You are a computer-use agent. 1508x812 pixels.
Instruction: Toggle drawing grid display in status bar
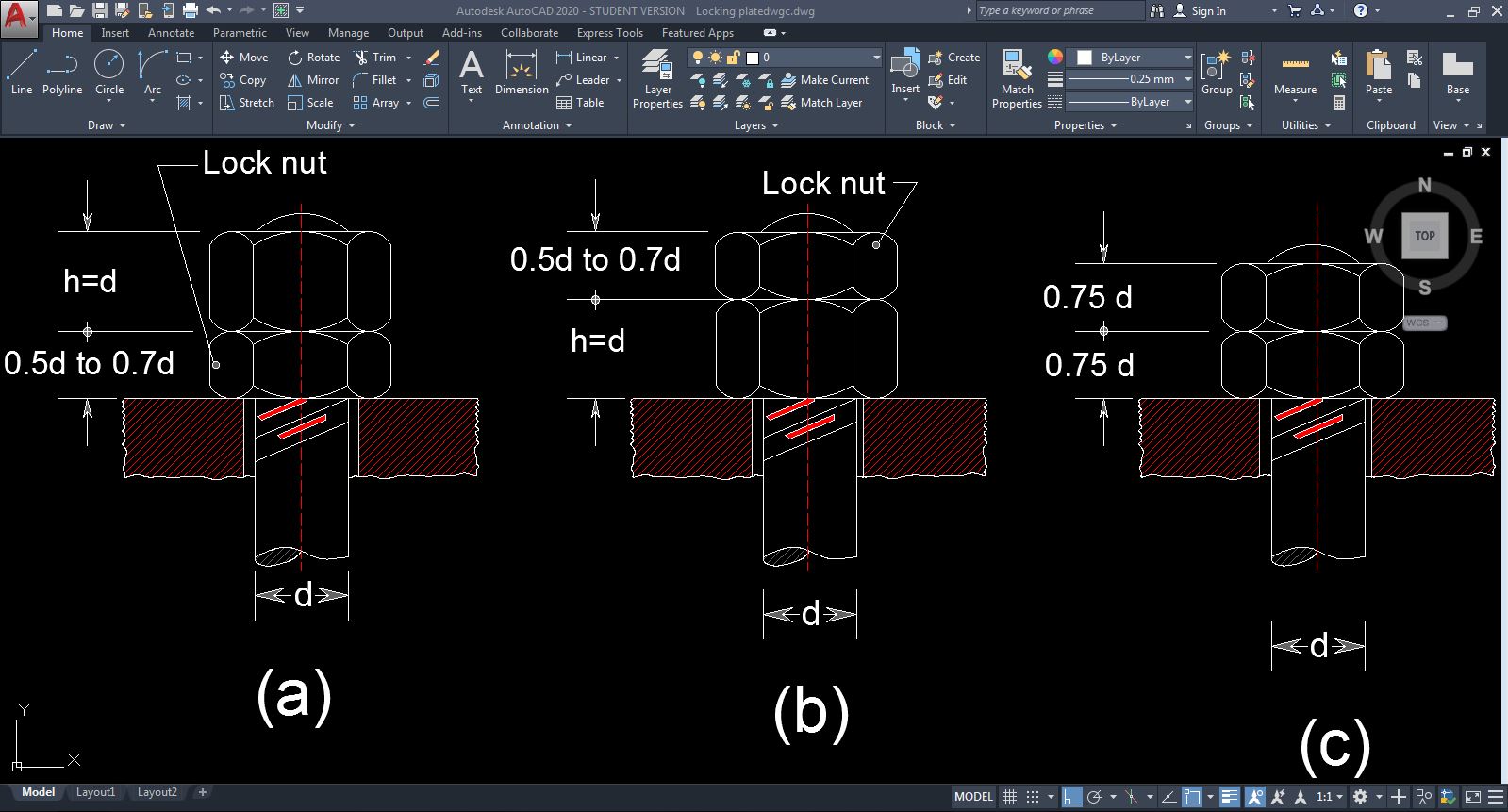pos(1009,797)
